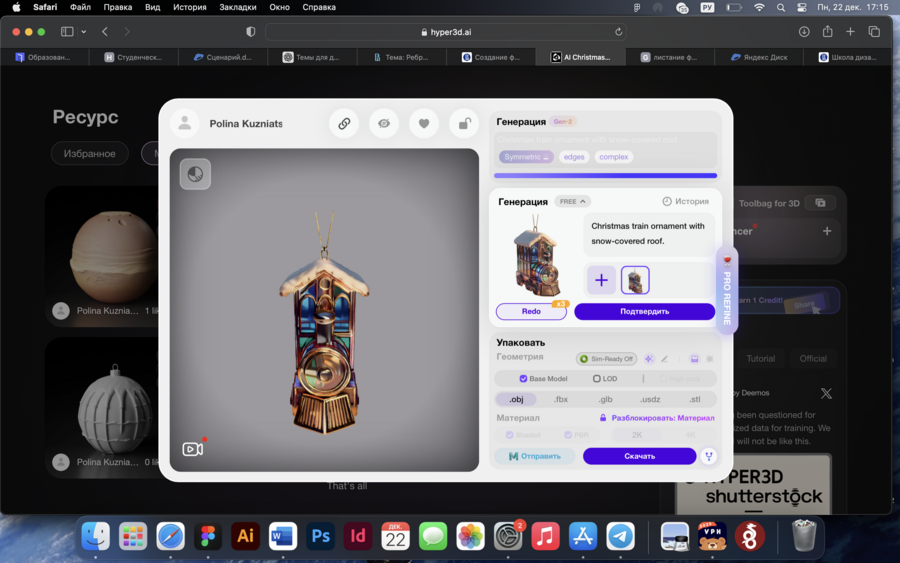Select the train ornament thumbnail
The image size is (900, 563).
point(635,280)
